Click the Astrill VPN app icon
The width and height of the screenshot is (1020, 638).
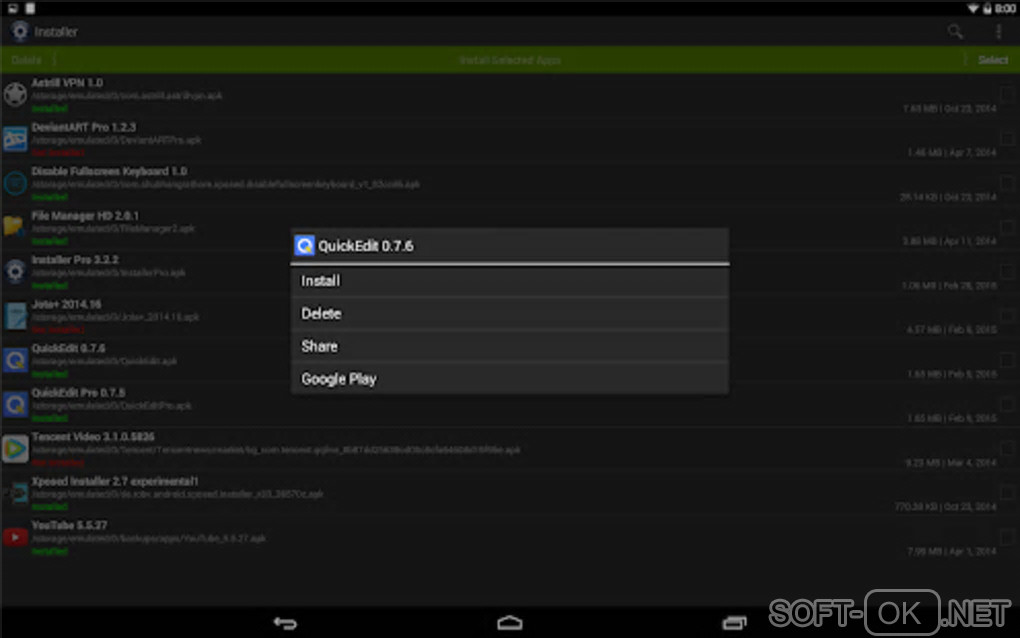[15, 94]
